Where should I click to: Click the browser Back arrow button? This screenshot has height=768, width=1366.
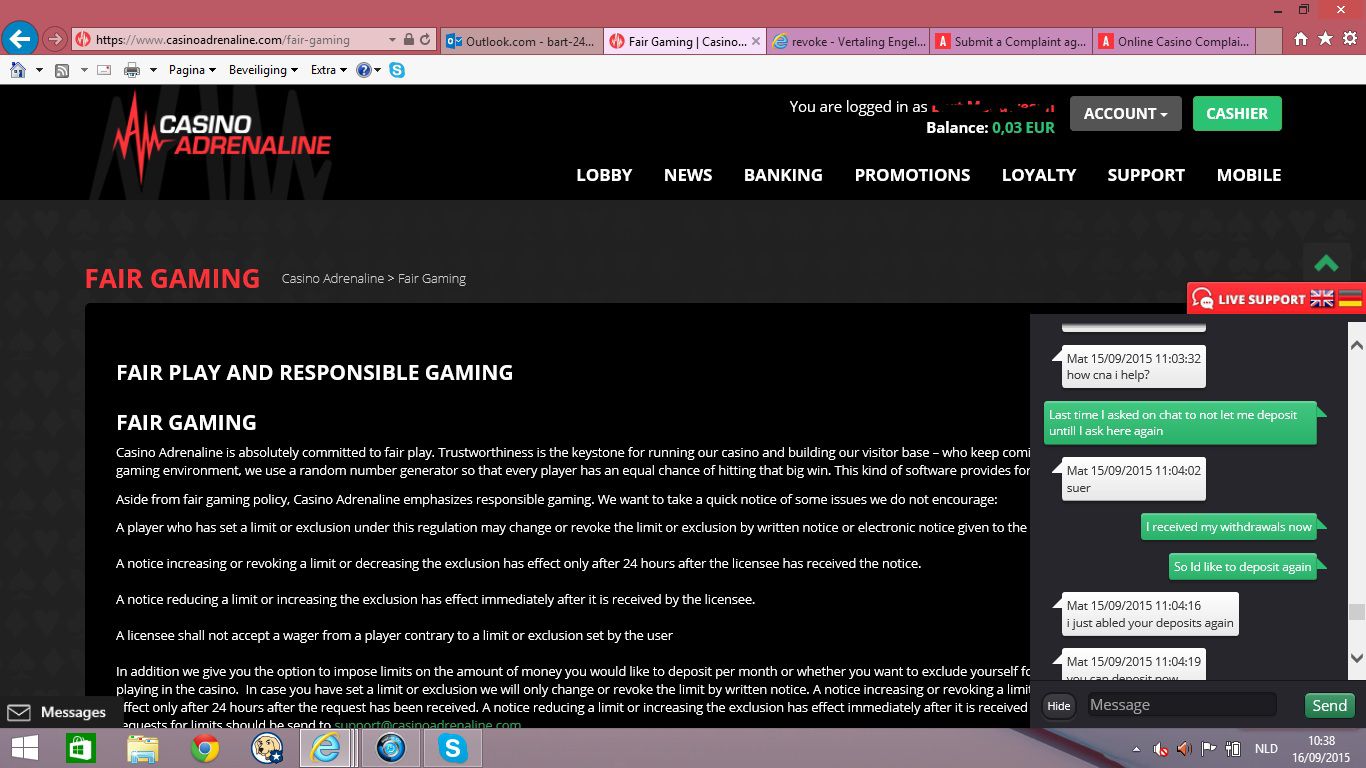20,40
